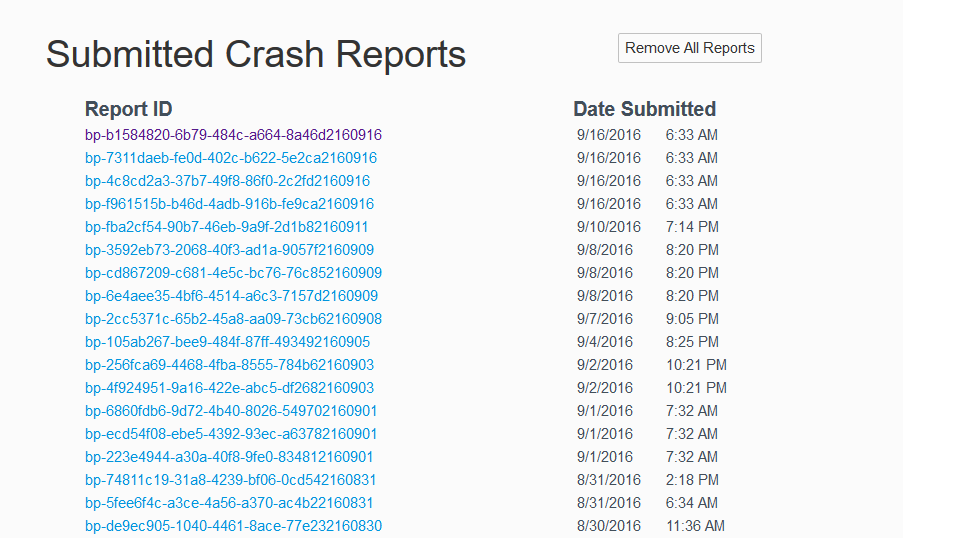Open crash report bp-7311daeb-fe0d-402c-b622-5e2ca2160916
This screenshot has width=960, height=540.
pos(231,158)
